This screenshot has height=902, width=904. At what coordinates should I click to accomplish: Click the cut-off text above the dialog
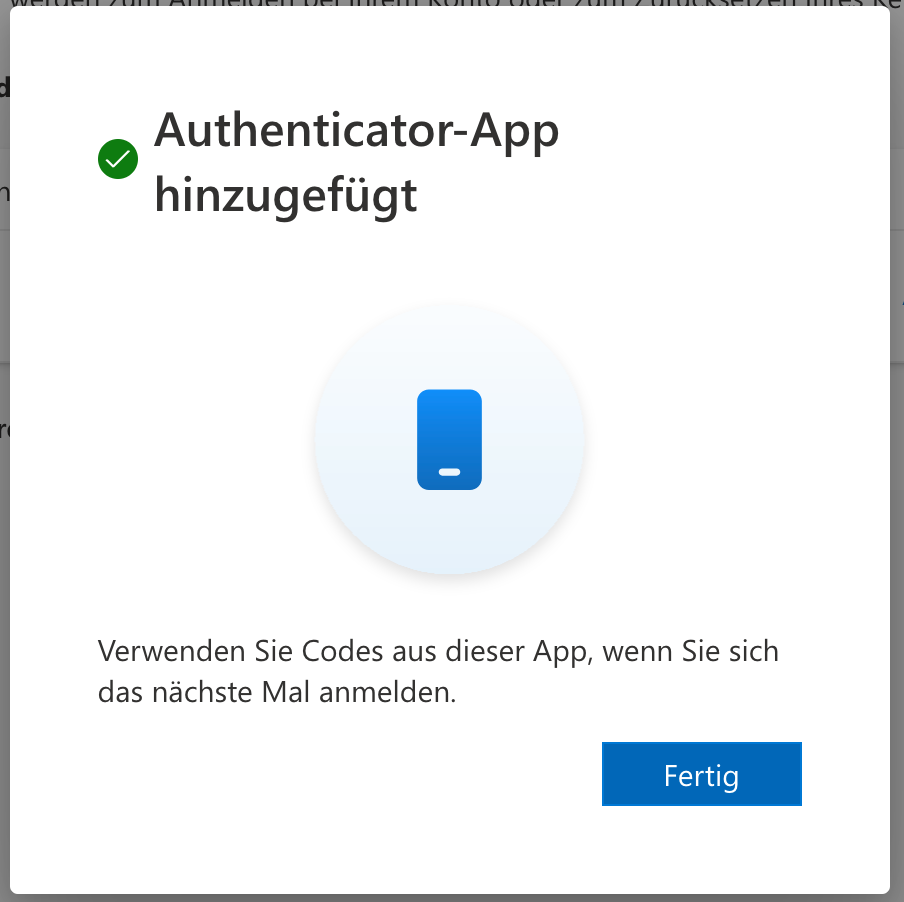click(450, 4)
